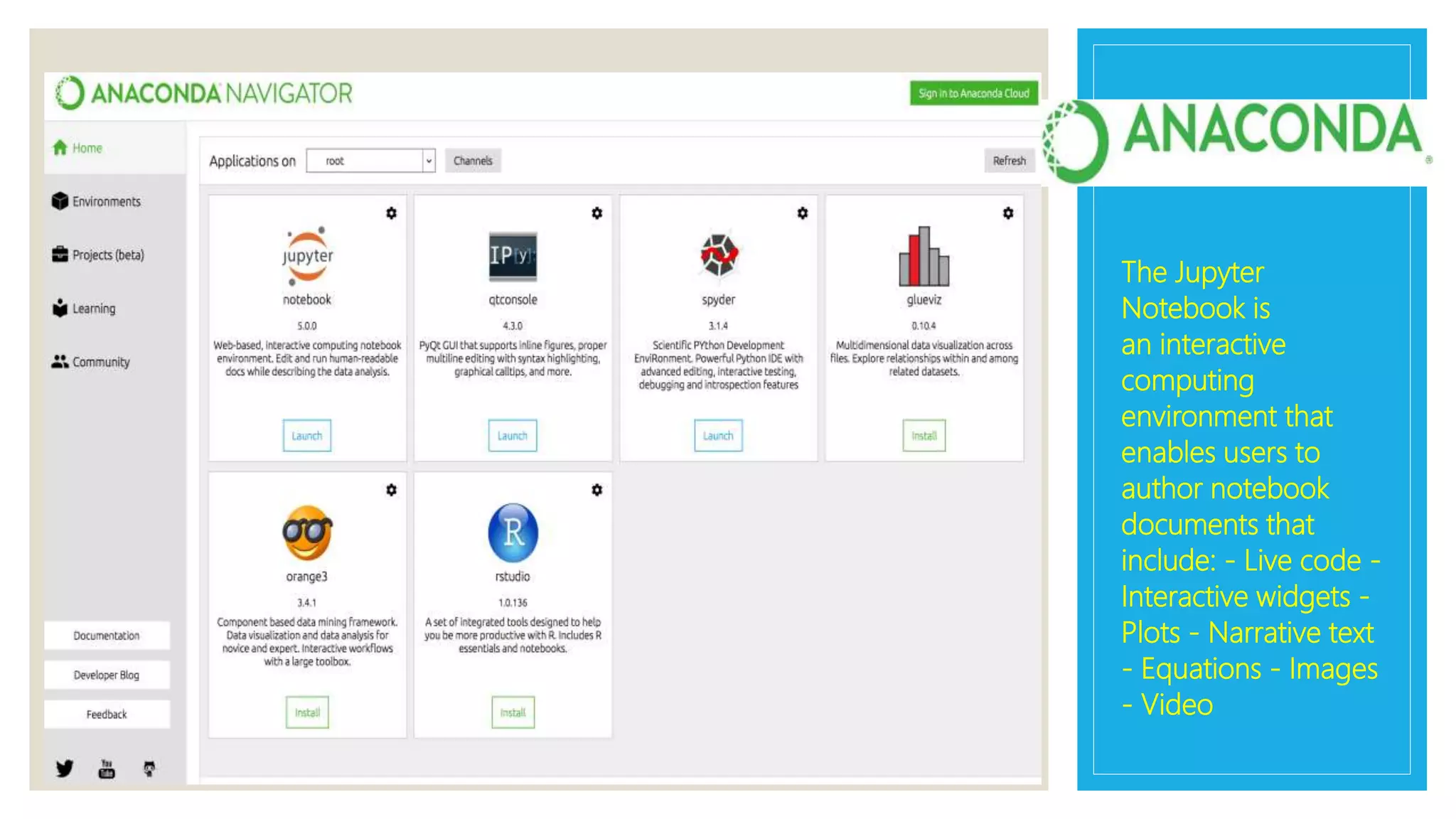Launch the Jupyter notebook
The height and width of the screenshot is (819, 1456).
coord(307,436)
